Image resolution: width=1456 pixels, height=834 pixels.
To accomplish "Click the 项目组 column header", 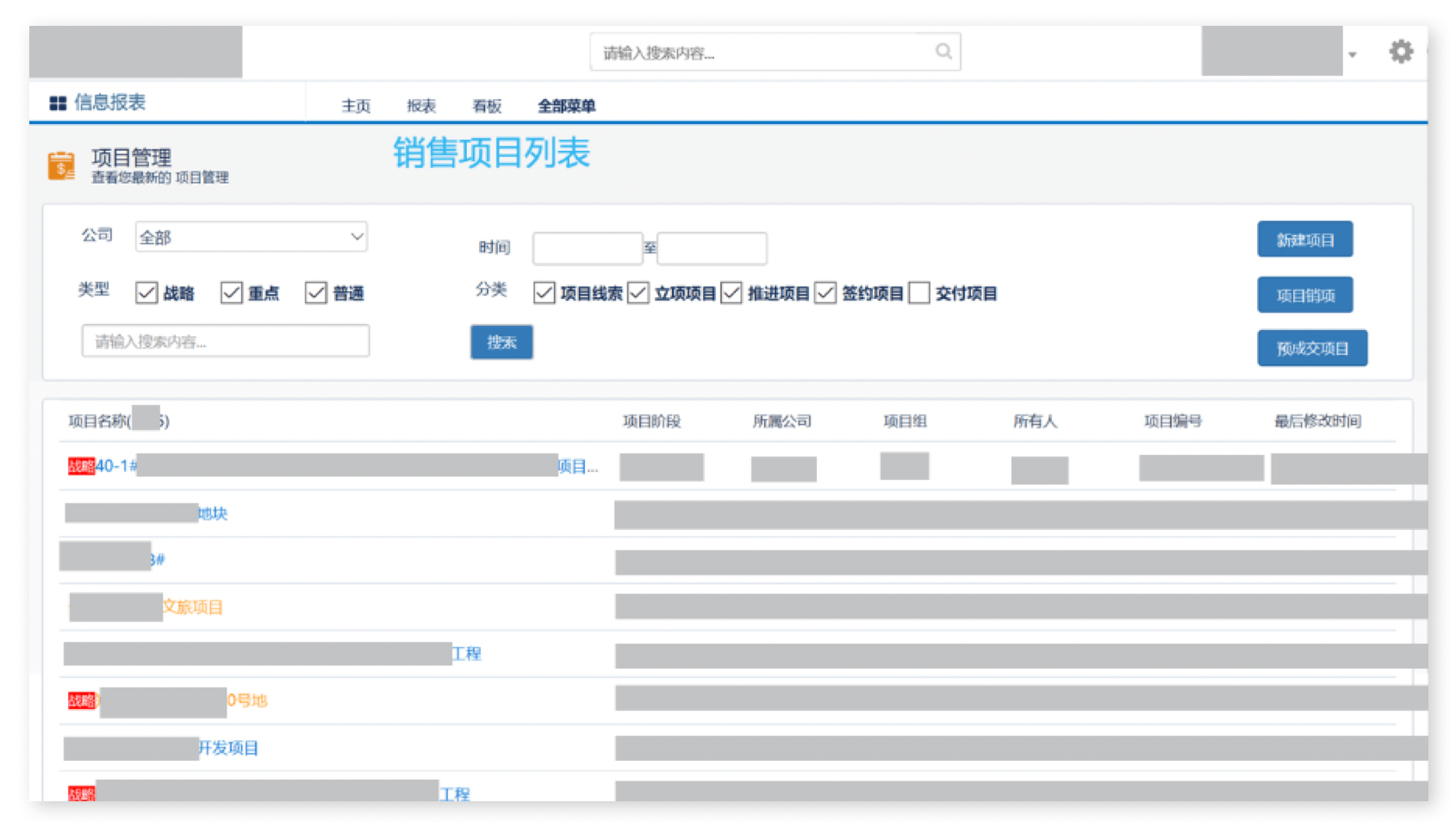I will pyautogui.click(x=905, y=421).
